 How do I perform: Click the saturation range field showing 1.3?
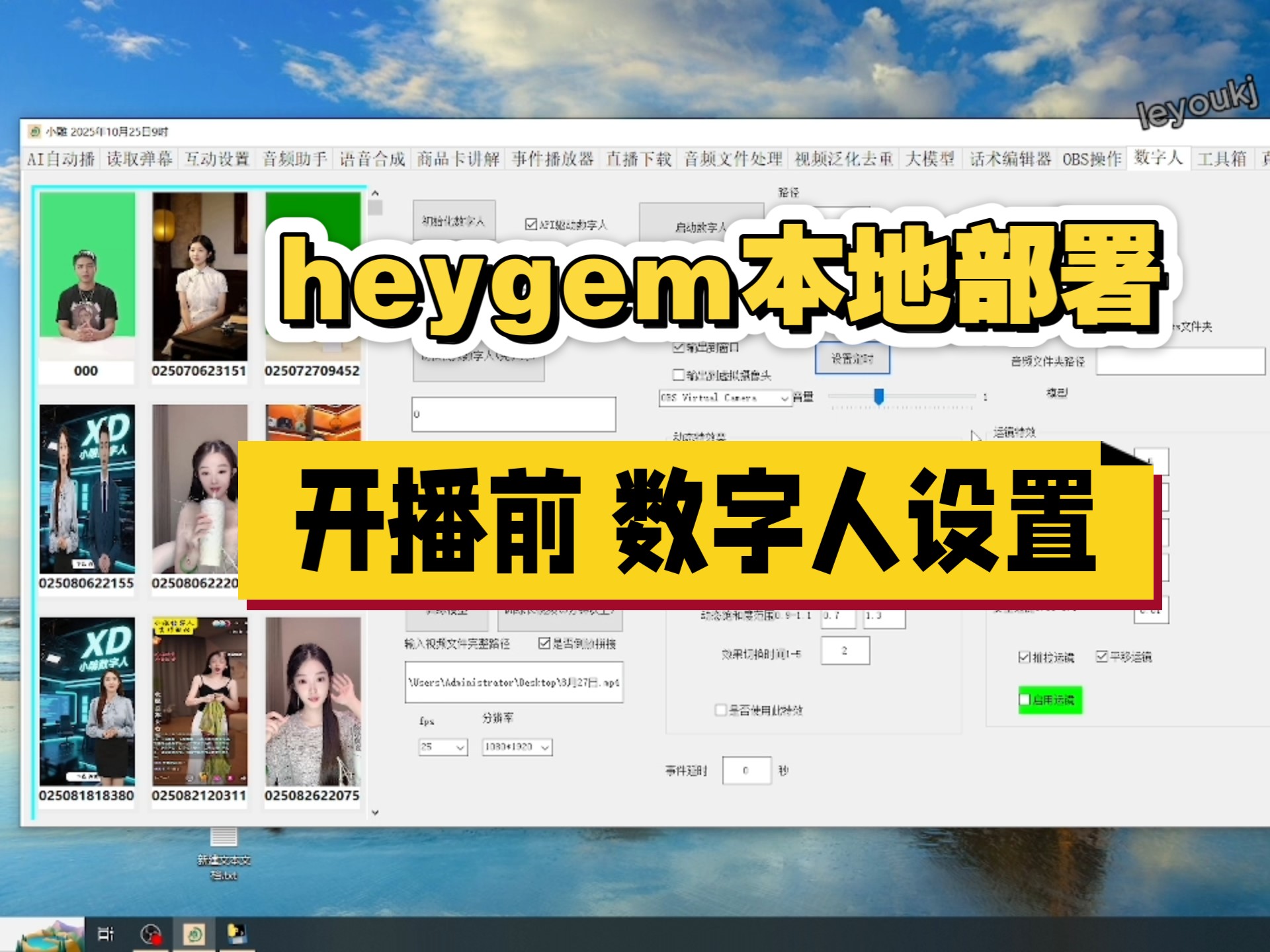click(x=883, y=616)
